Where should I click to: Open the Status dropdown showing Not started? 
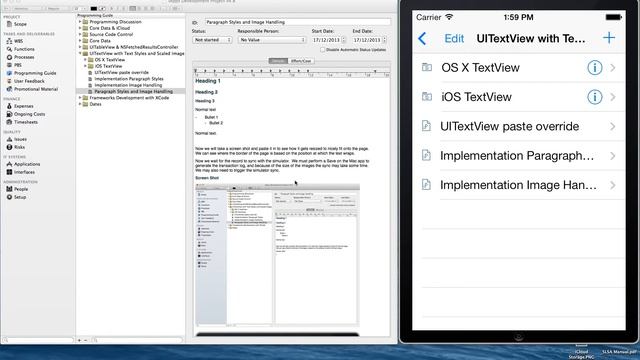click(x=212, y=40)
